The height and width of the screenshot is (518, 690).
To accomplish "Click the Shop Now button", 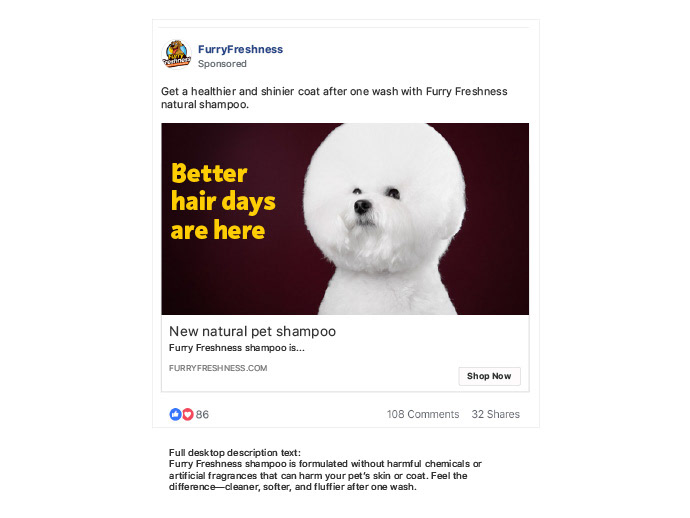I will pos(489,376).
